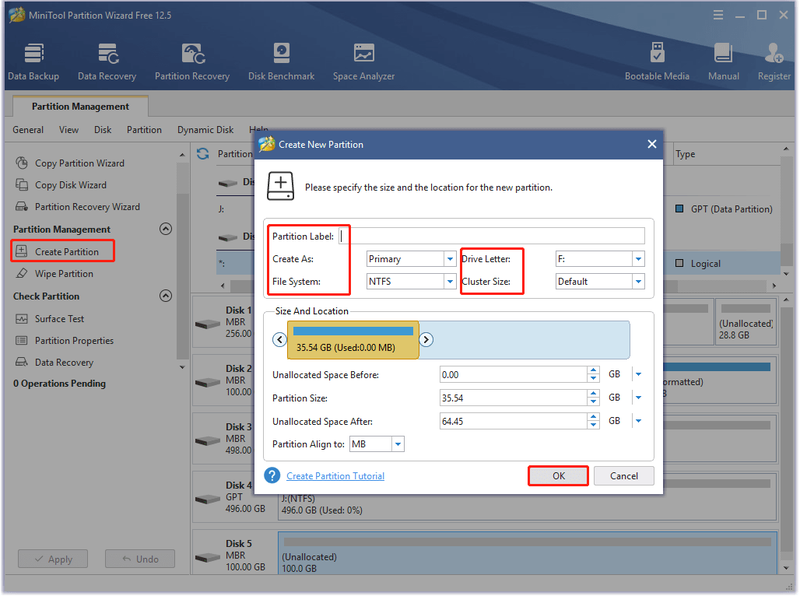Create Bootable Media
Image resolution: width=800 pixels, height=596 pixels.
657,62
